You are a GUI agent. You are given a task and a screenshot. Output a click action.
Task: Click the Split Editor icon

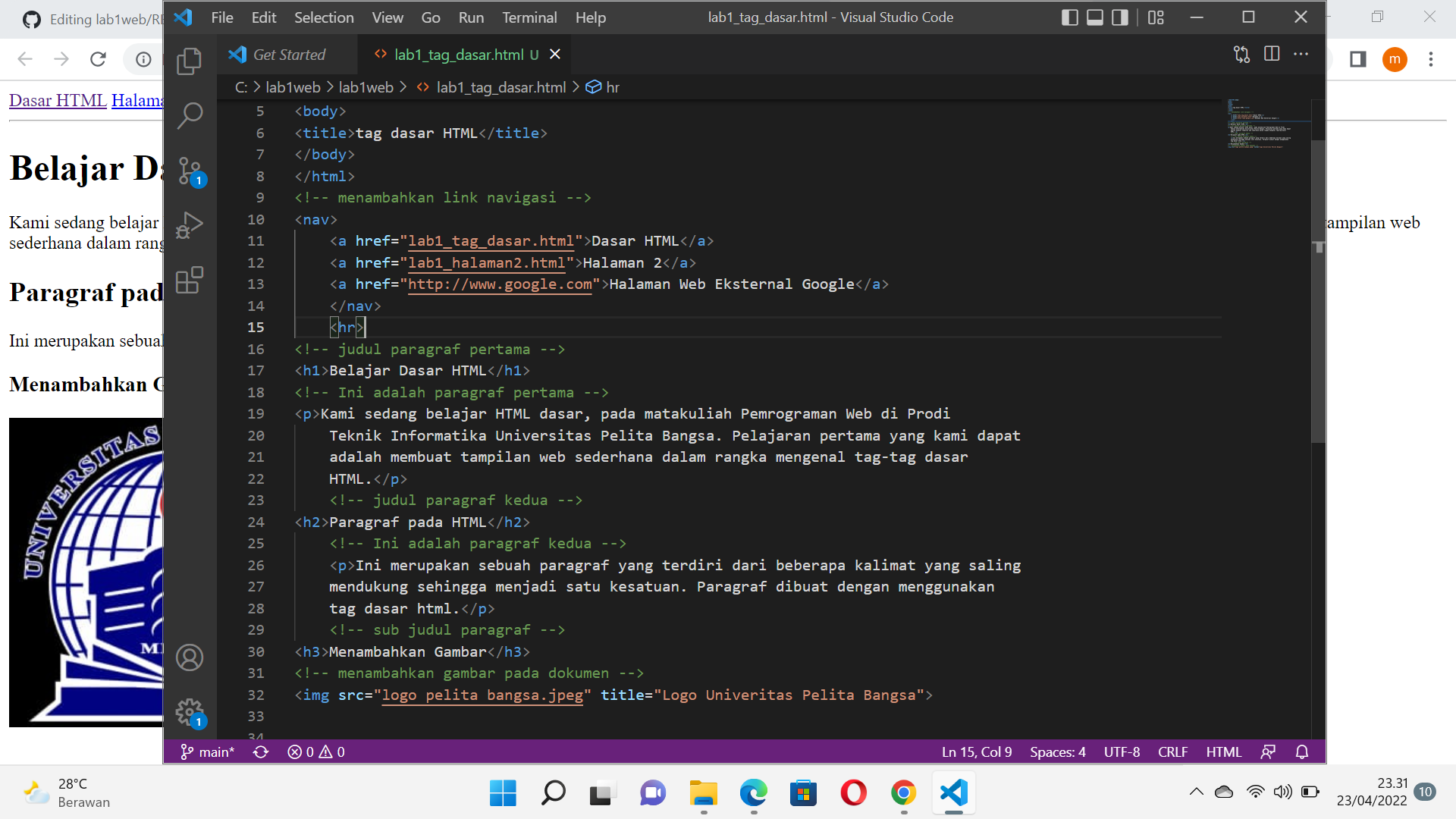click(x=1271, y=54)
